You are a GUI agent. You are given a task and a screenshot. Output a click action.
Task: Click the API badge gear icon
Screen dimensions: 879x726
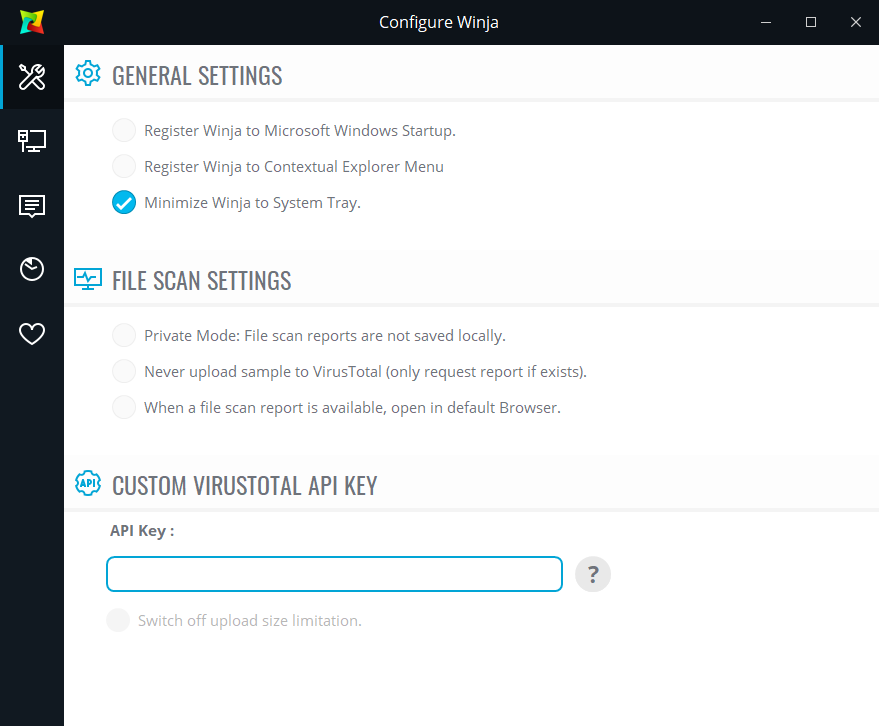[x=88, y=484]
